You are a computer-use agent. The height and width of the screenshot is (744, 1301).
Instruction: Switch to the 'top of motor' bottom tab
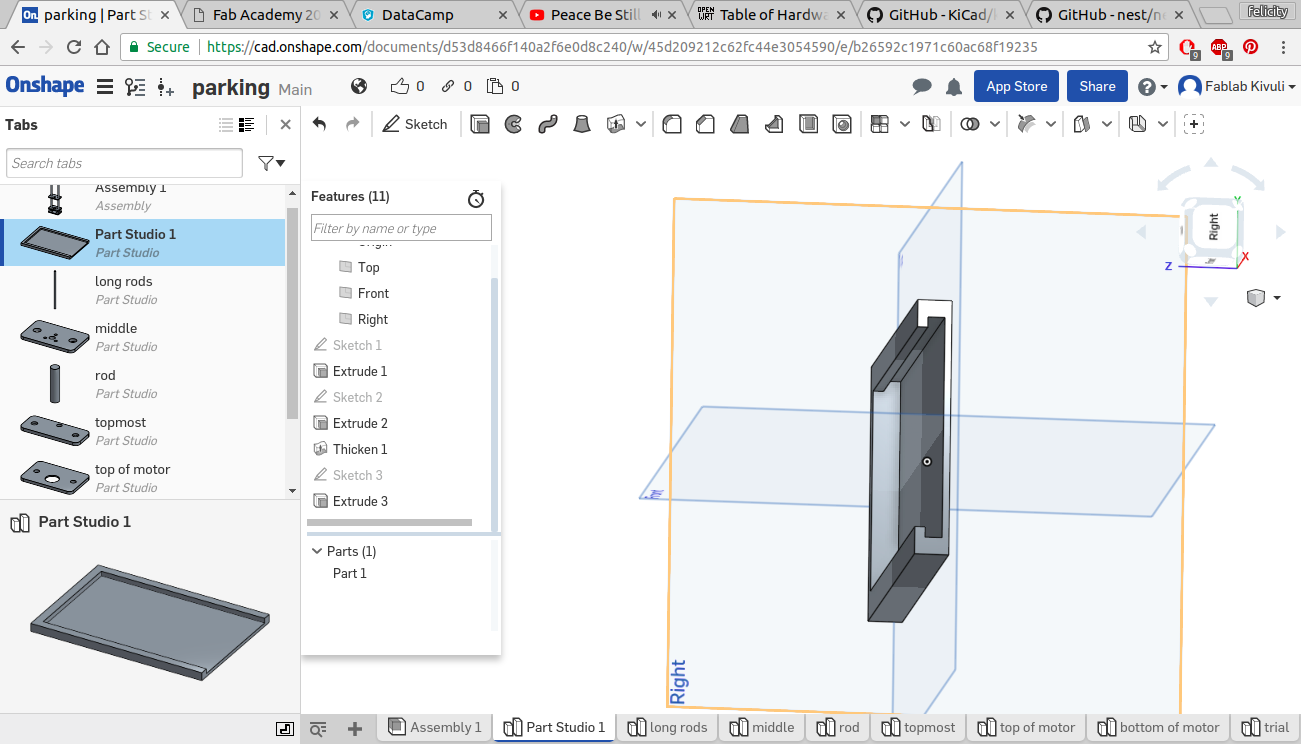pyautogui.click(x=1026, y=727)
